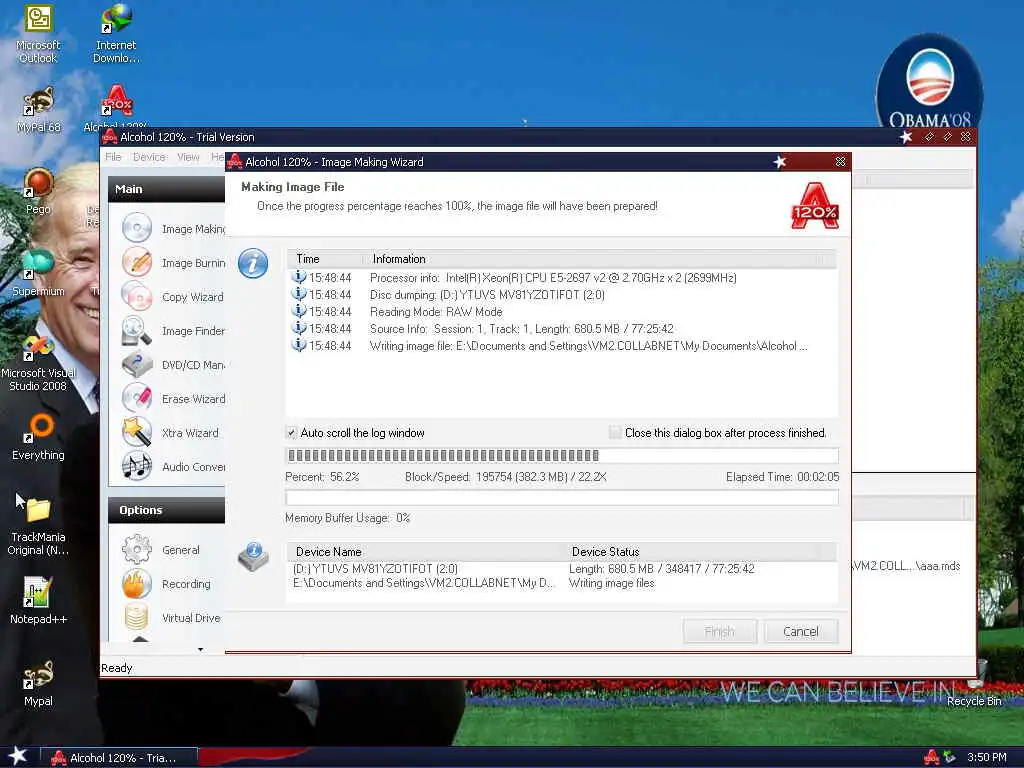Click the Start star button on taskbar

(17, 757)
